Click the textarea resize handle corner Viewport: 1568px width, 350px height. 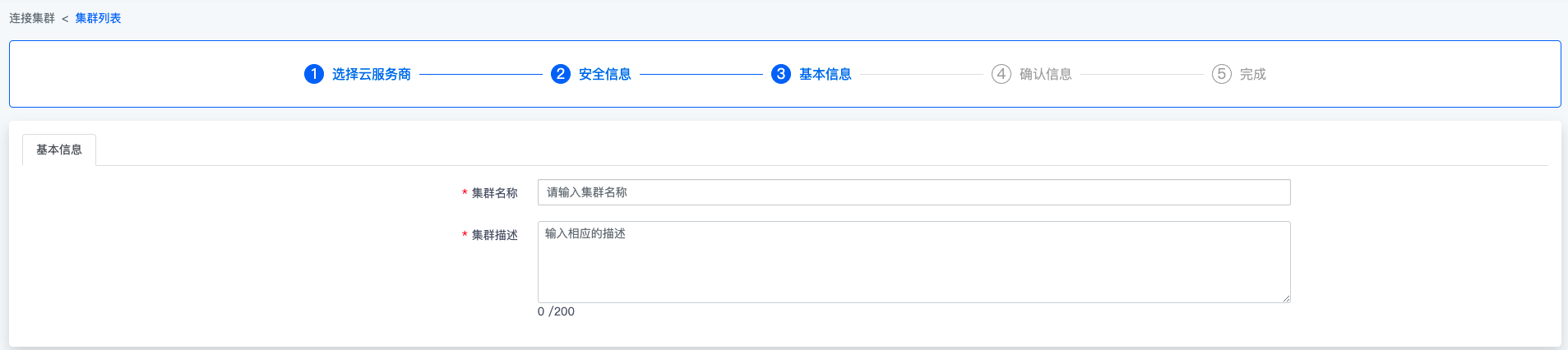1286,298
